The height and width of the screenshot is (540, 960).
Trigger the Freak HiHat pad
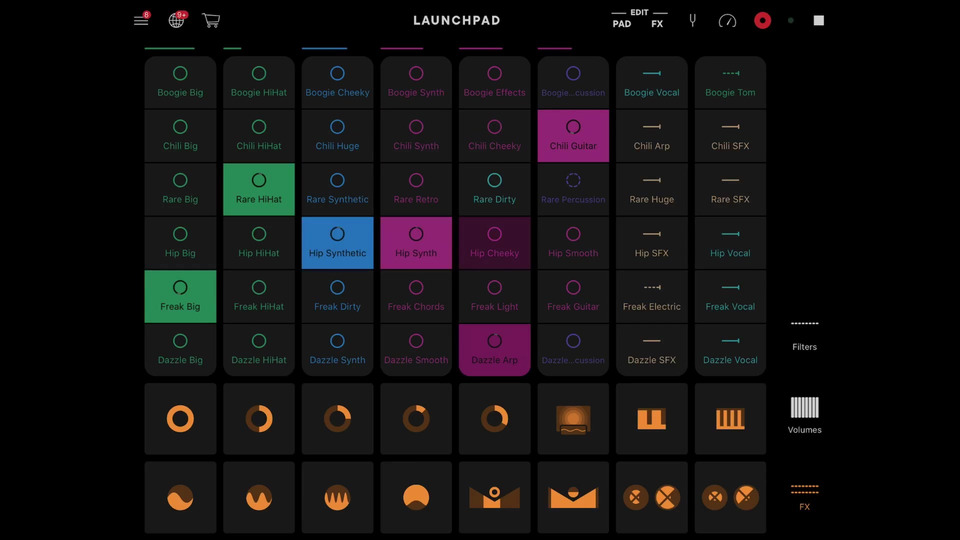click(258, 296)
